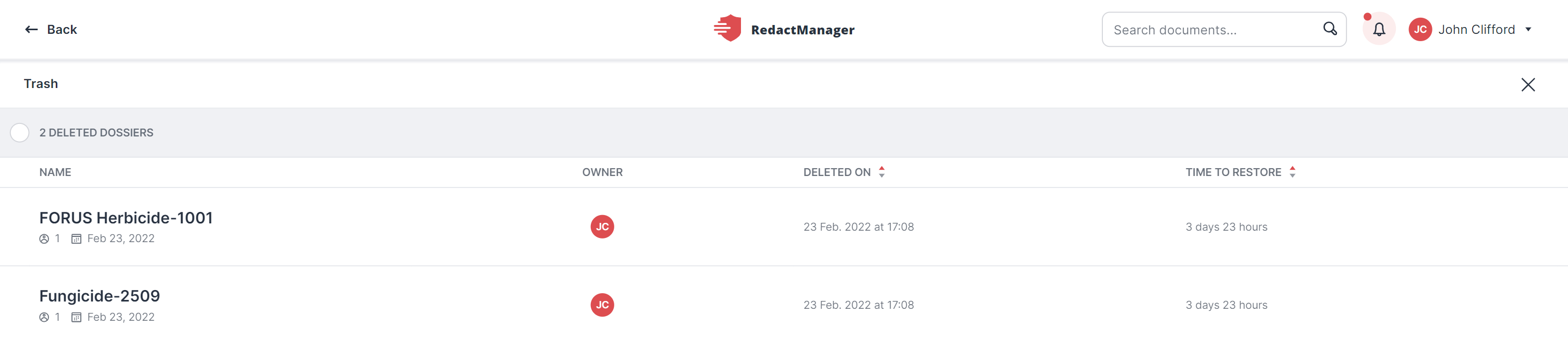Close the Trash view with X
The height and width of the screenshot is (339, 1568).
click(x=1528, y=84)
